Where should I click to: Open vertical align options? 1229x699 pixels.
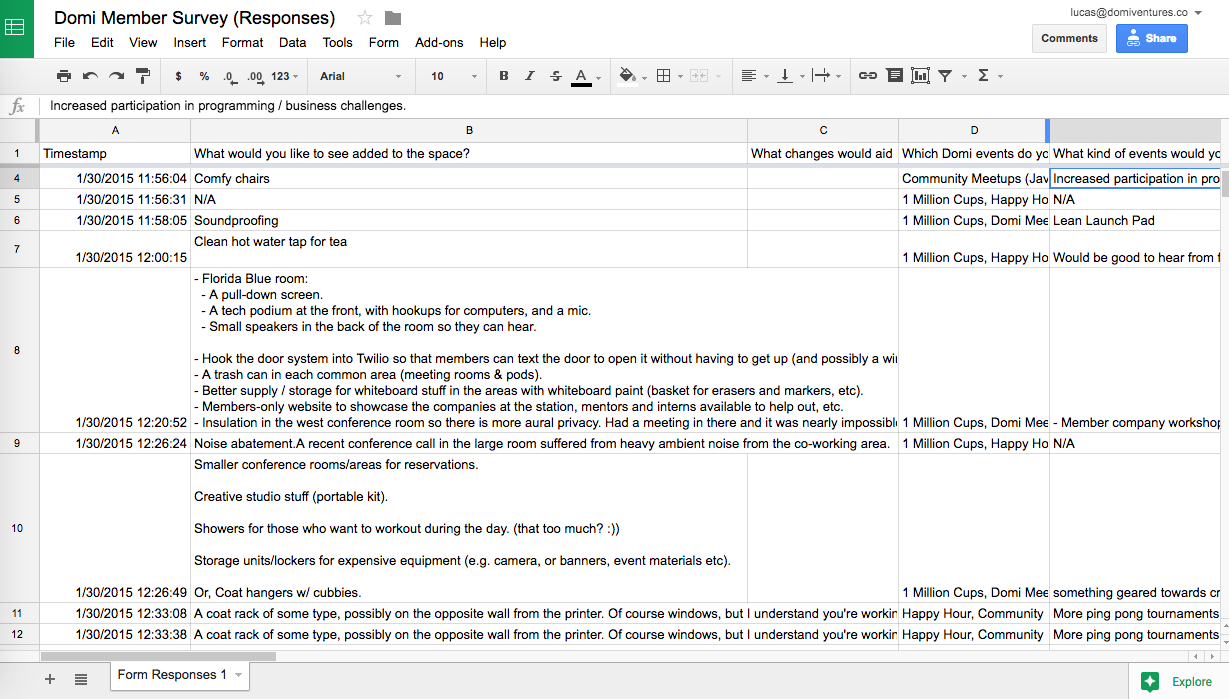[x=785, y=76]
